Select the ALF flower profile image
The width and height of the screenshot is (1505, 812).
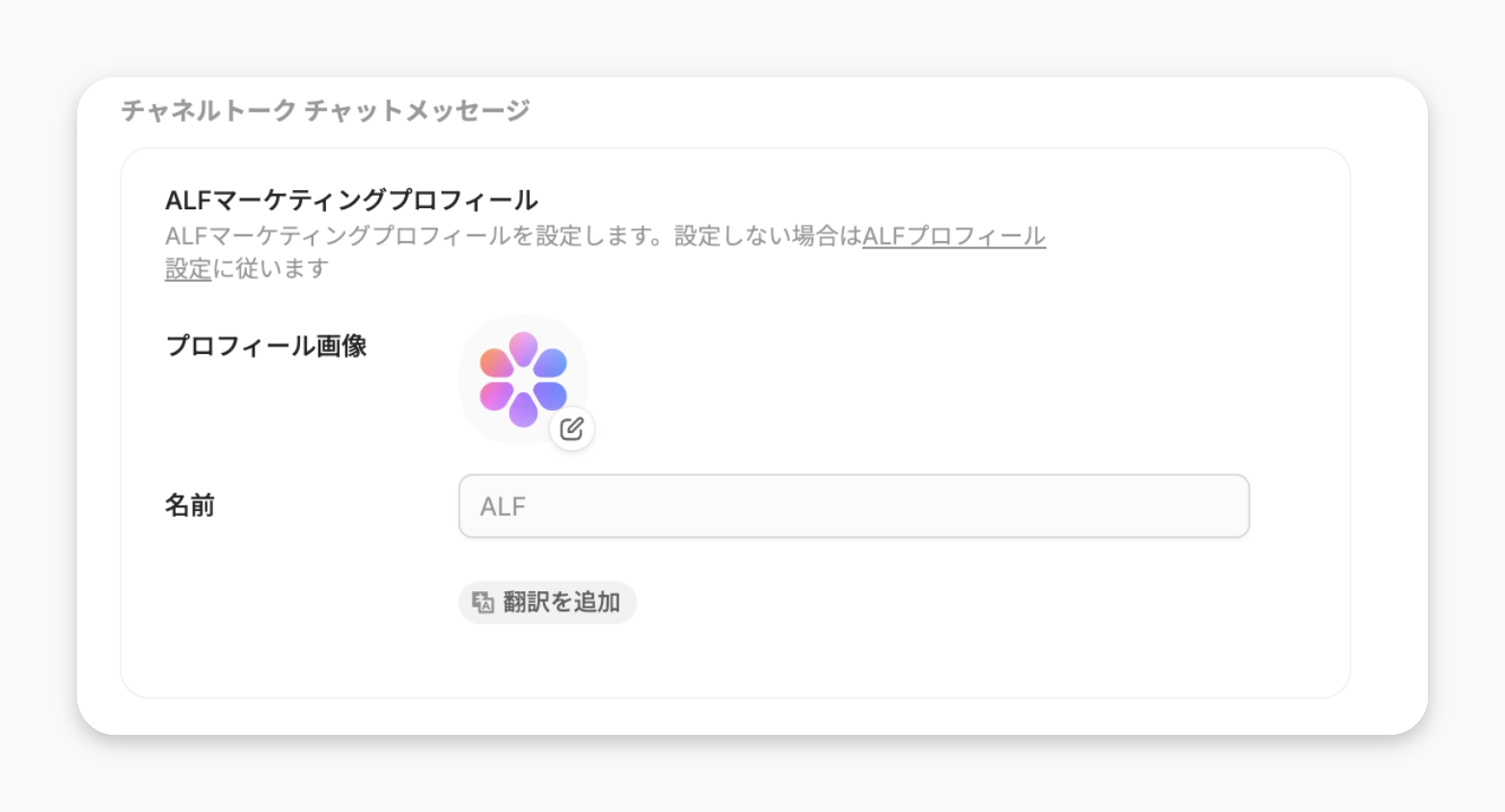tap(523, 379)
